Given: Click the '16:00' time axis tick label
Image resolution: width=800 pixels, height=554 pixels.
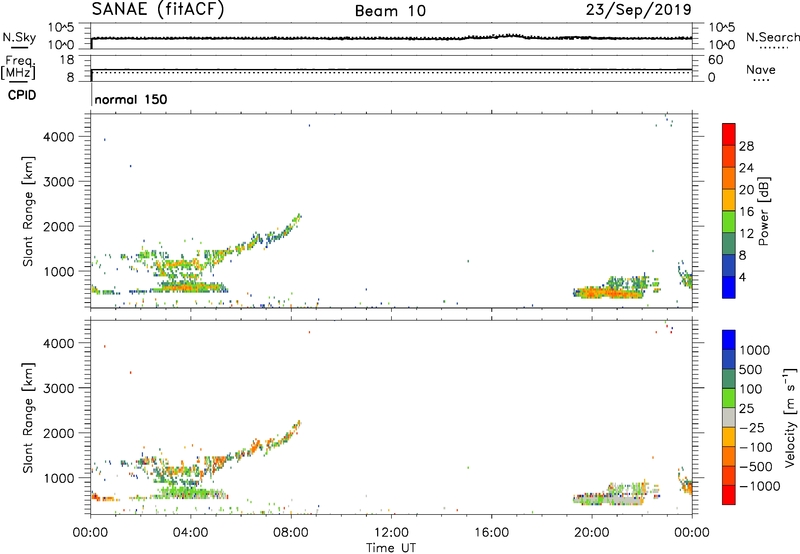Looking at the screenshot, I should point(491,533).
